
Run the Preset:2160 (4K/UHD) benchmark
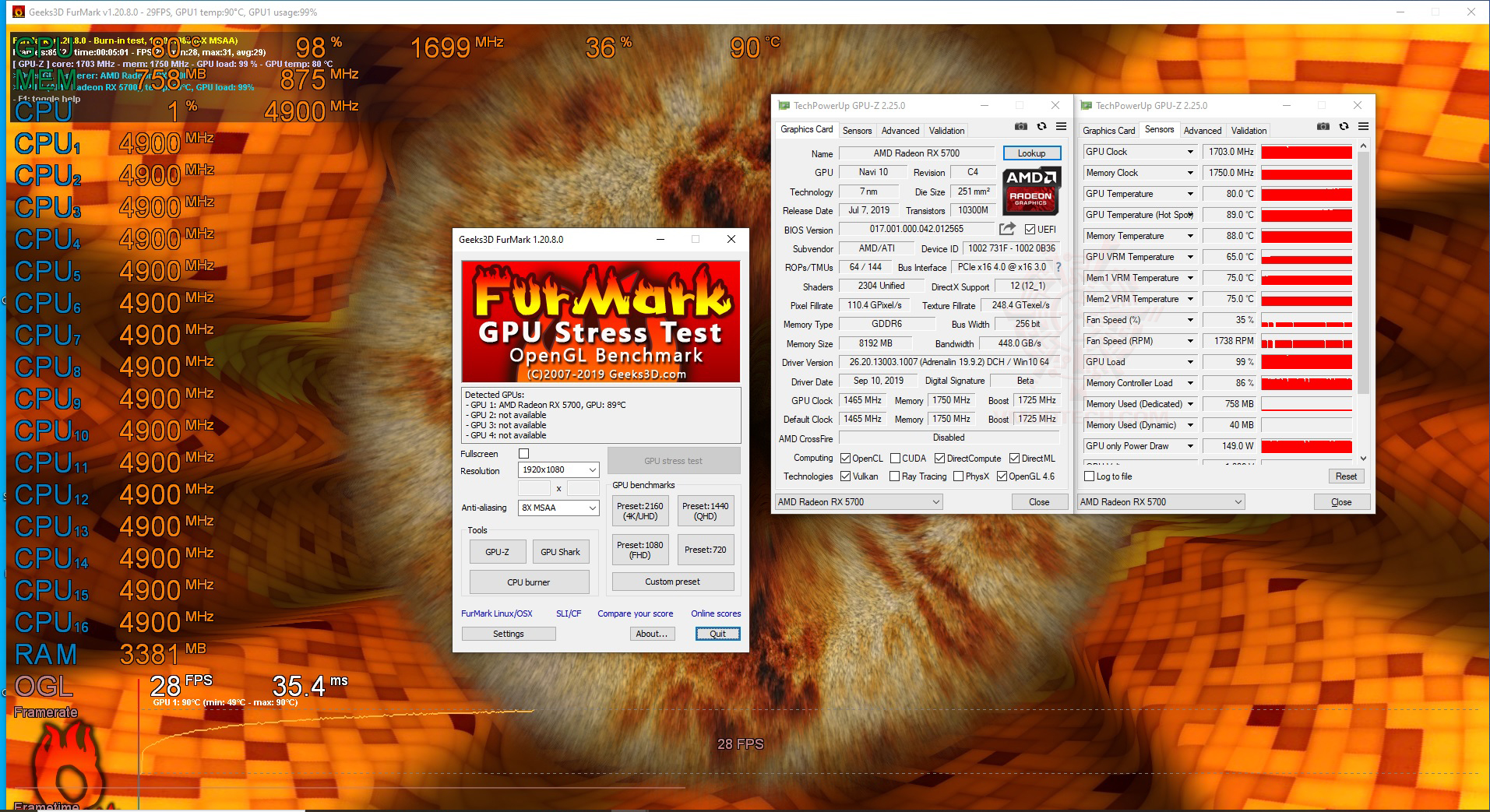pos(640,511)
